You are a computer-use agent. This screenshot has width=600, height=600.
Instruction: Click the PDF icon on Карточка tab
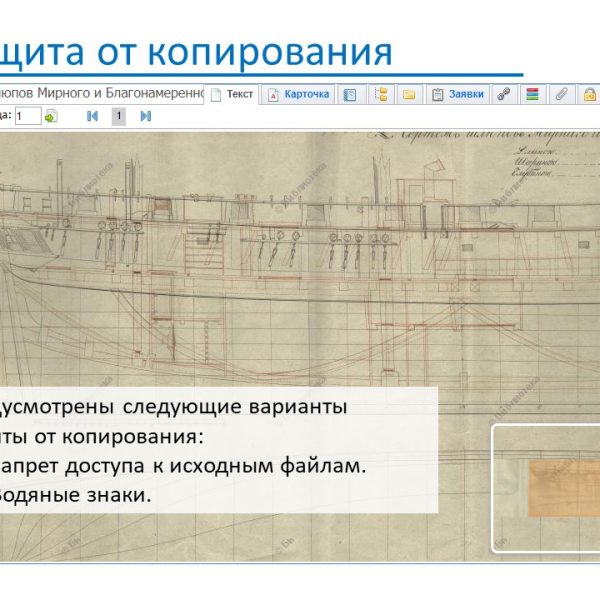(272, 95)
